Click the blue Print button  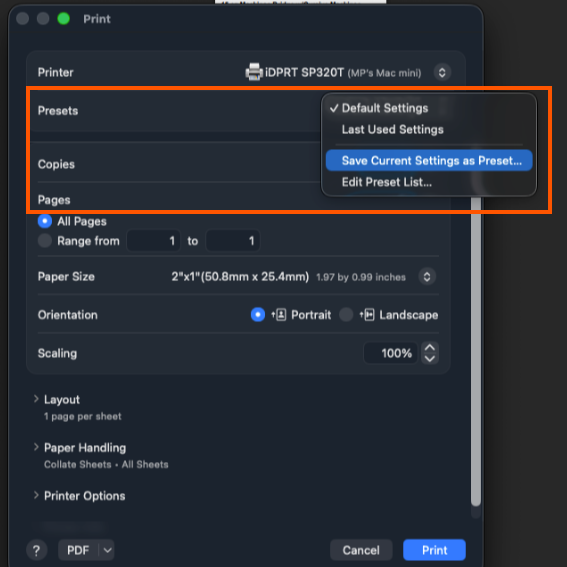[x=434, y=550]
